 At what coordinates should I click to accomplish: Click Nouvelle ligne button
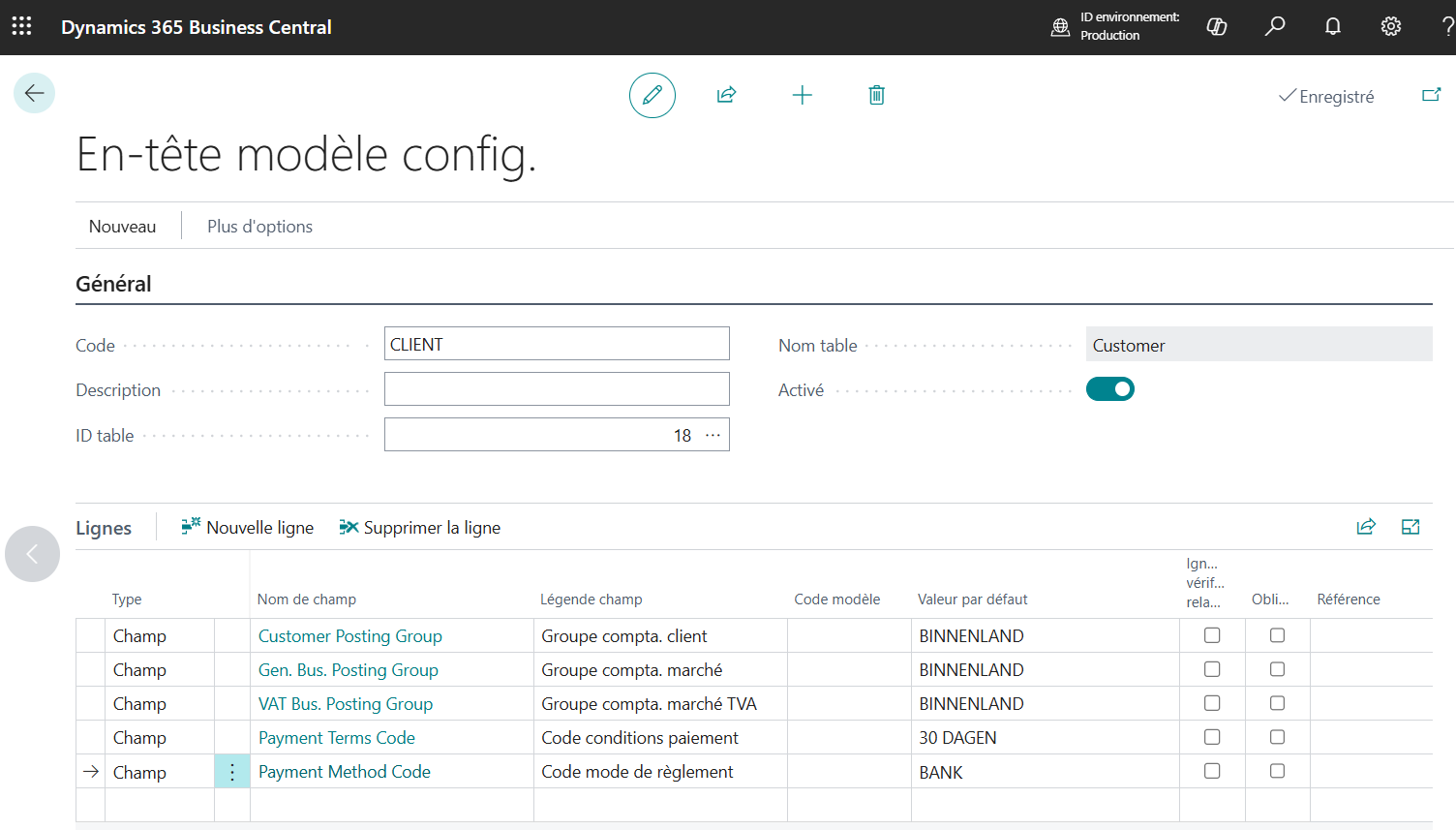(248, 528)
